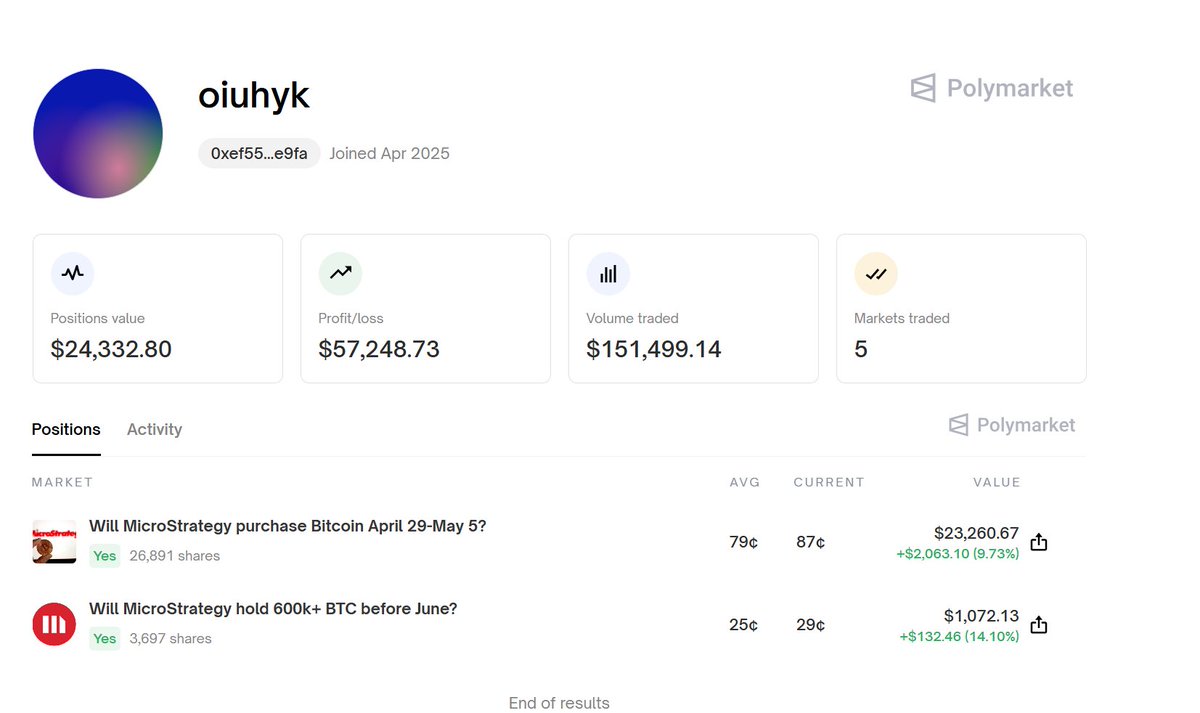Click the share icon for Bitcoin purchase position
The width and height of the screenshot is (1200, 713).
pyautogui.click(x=1039, y=542)
